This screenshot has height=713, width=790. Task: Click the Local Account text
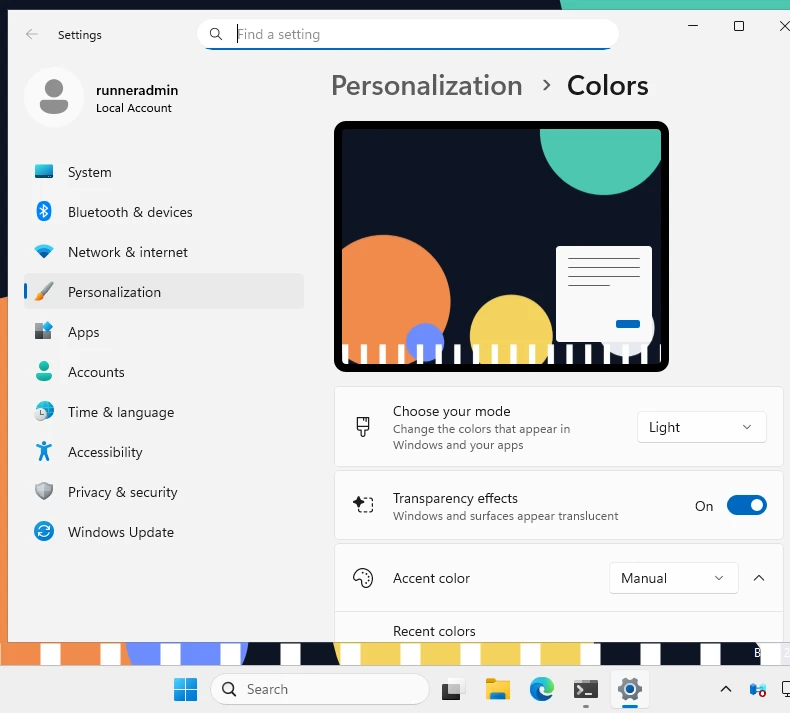(134, 108)
